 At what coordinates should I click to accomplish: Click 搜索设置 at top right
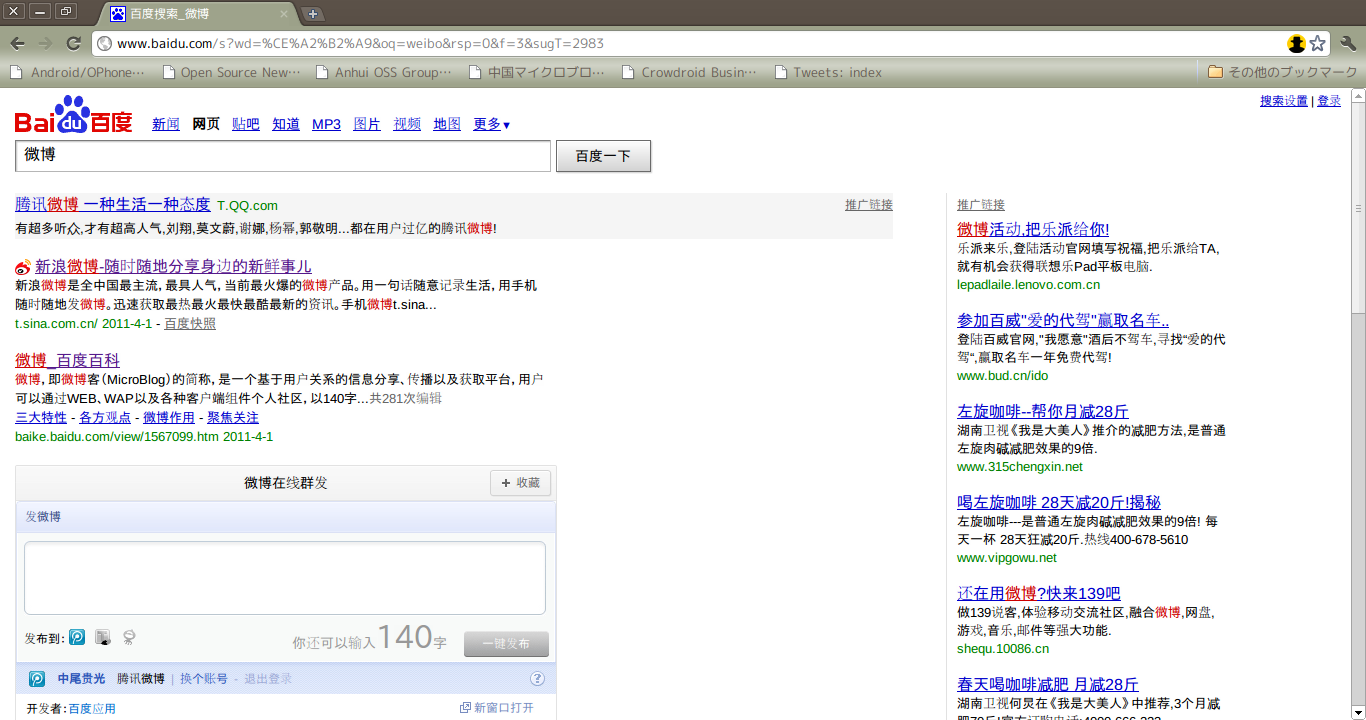click(1284, 101)
